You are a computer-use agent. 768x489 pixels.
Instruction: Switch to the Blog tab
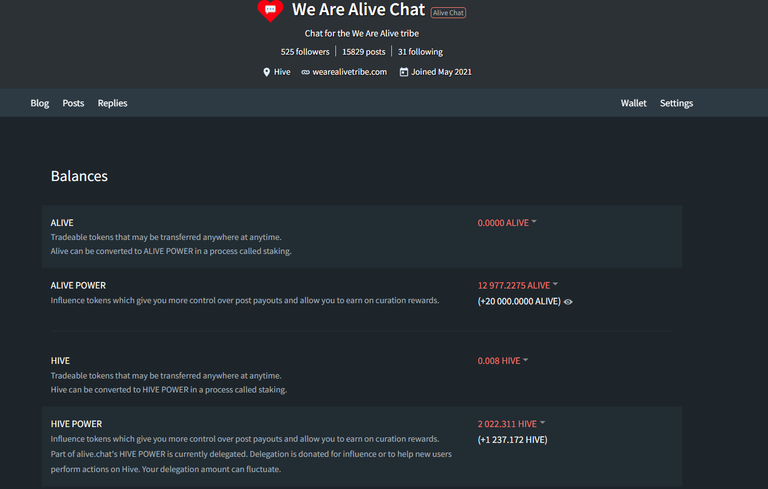tap(40, 103)
